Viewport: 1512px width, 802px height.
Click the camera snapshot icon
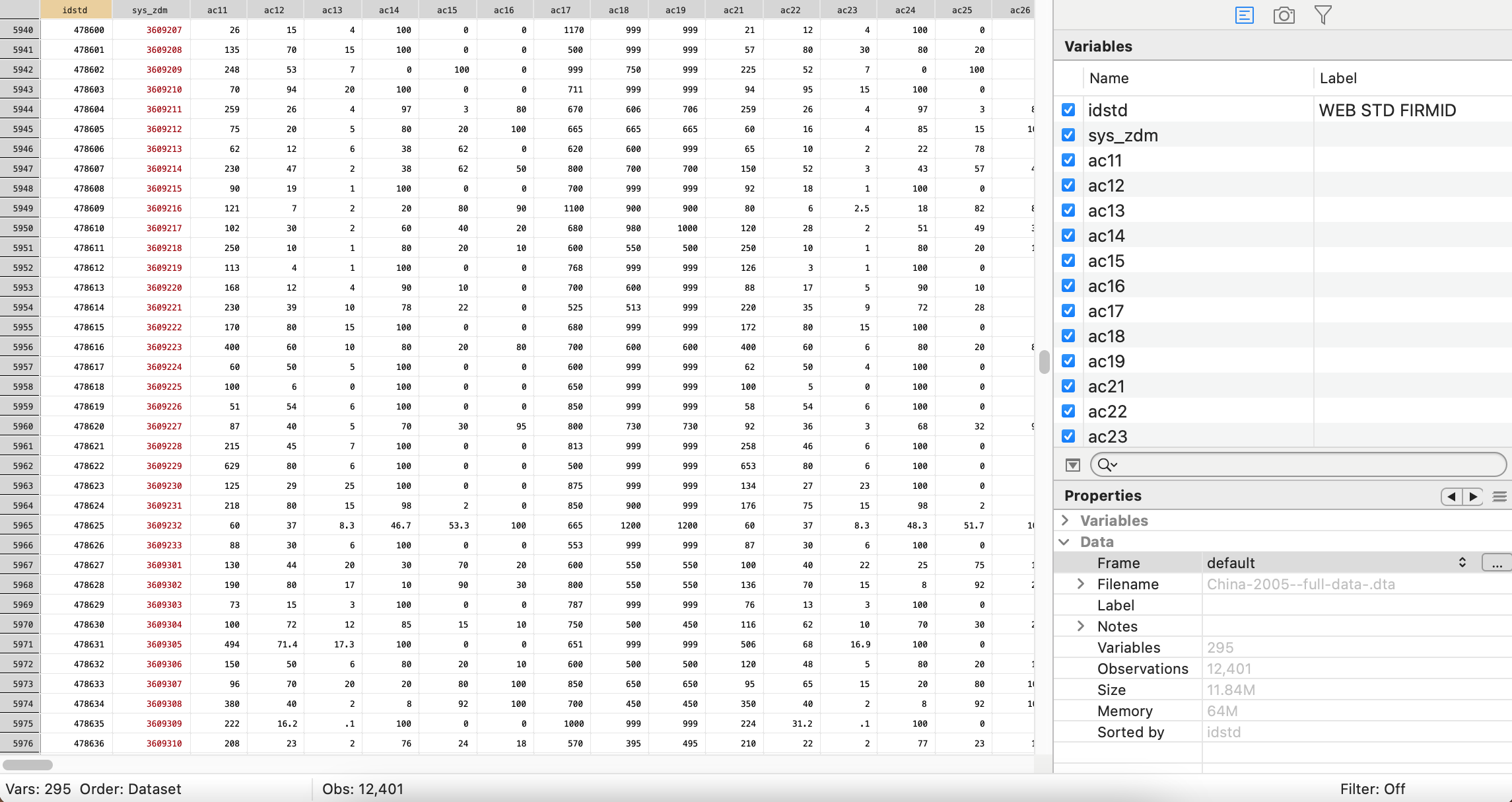click(x=1284, y=15)
